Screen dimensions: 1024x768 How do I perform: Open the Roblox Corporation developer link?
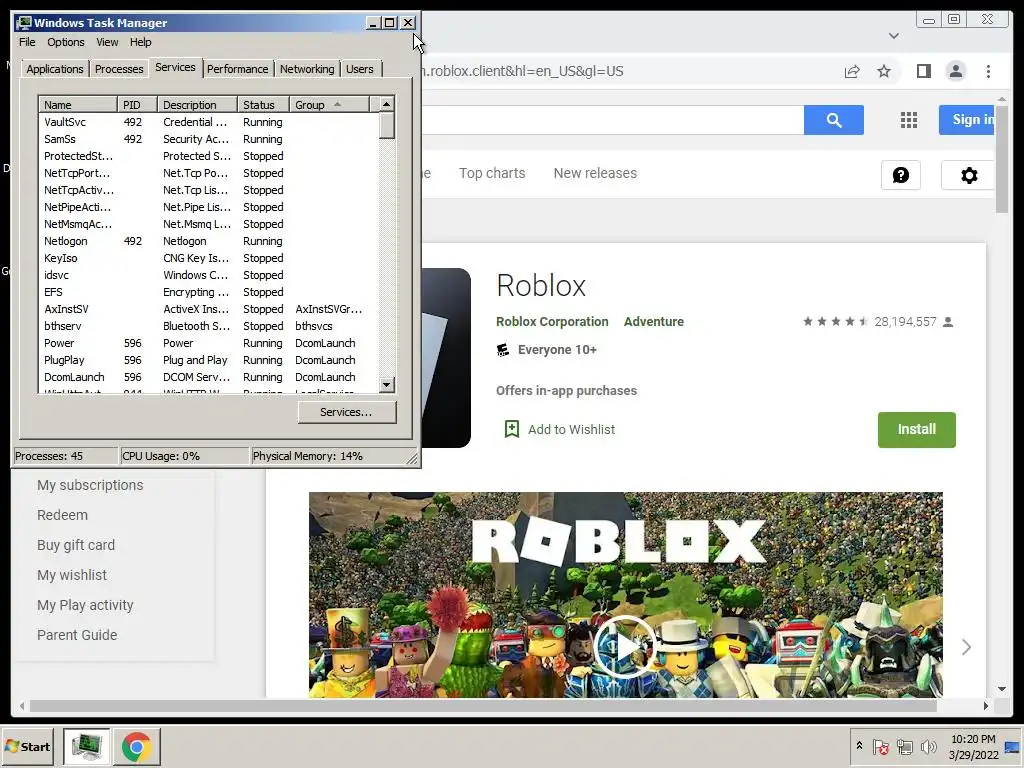tap(552, 321)
